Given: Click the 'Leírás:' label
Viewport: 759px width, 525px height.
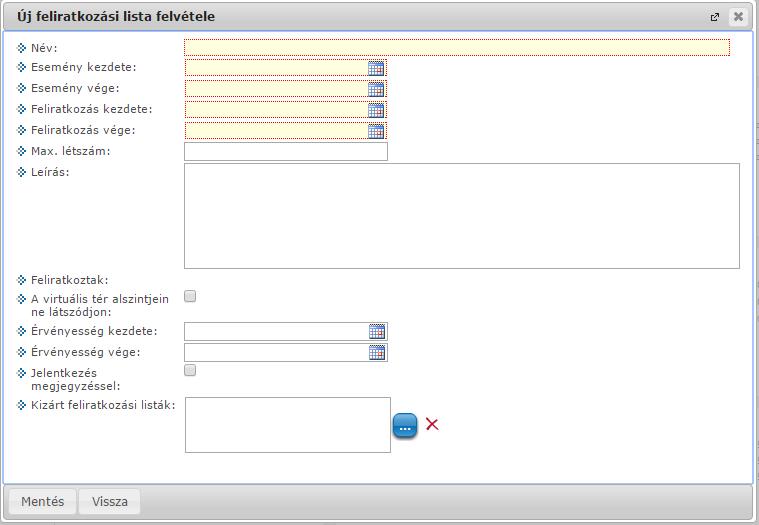Looking at the screenshot, I should pyautogui.click(x=50, y=172).
